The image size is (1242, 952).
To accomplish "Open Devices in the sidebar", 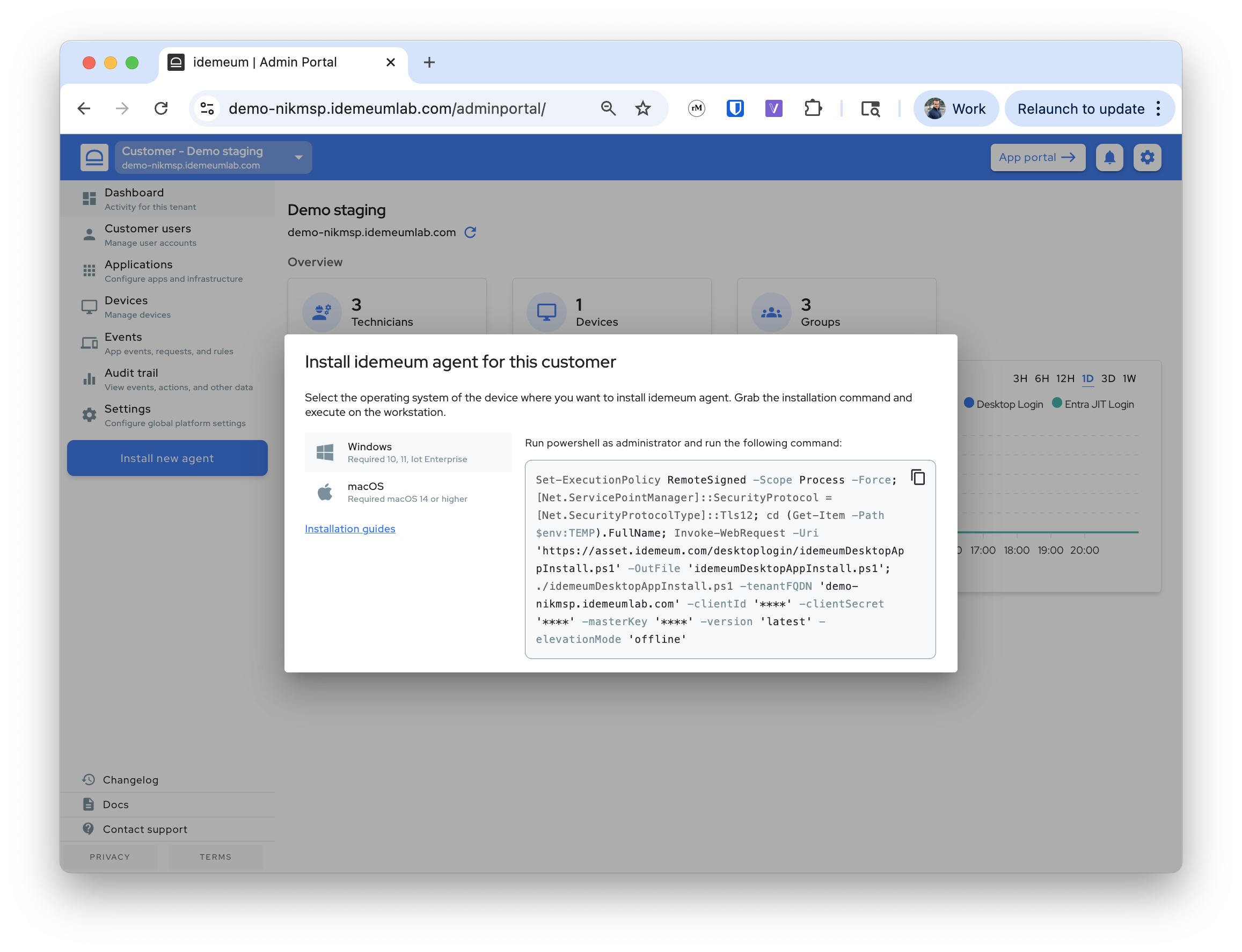I will pos(167,306).
